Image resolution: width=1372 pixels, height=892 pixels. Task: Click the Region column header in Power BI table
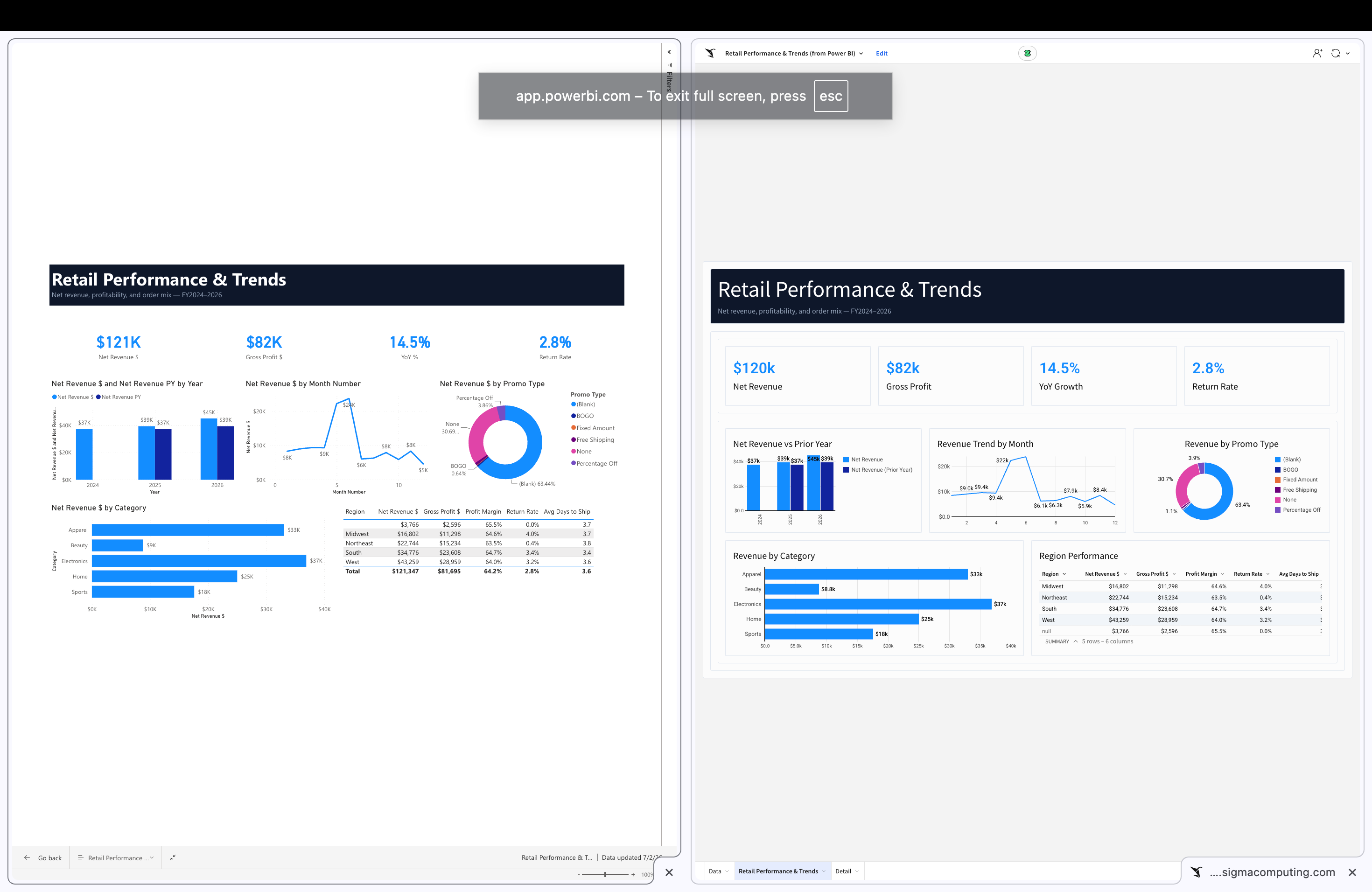click(x=355, y=512)
